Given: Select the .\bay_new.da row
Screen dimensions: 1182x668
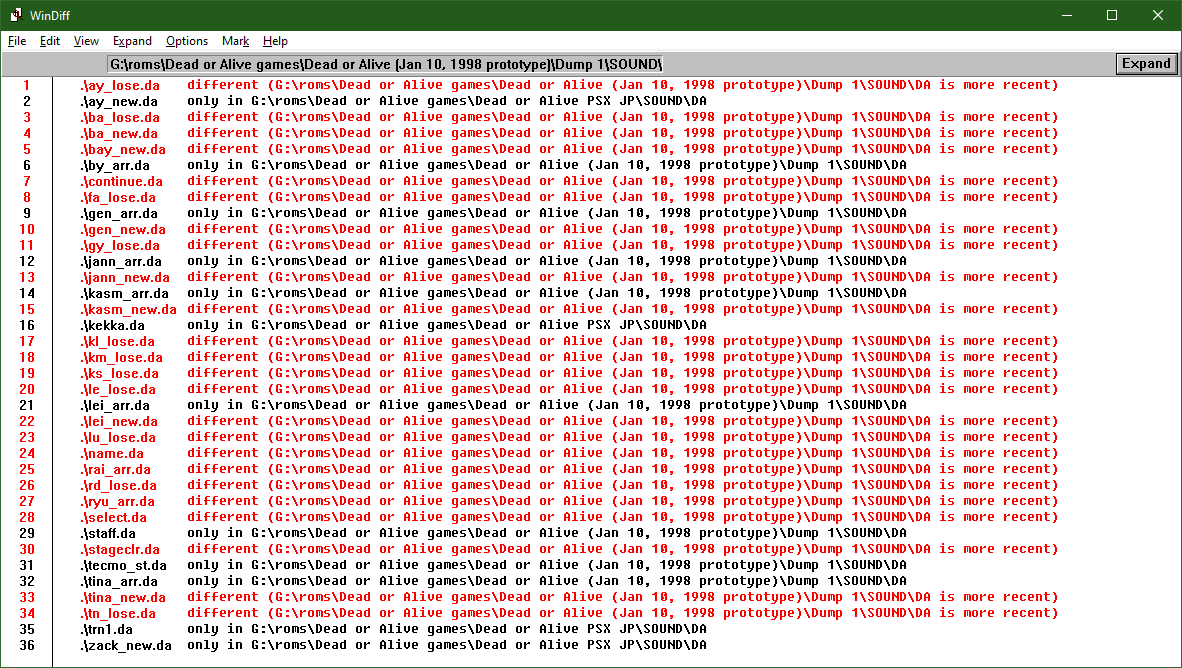Looking at the screenshot, I should 569,149.
